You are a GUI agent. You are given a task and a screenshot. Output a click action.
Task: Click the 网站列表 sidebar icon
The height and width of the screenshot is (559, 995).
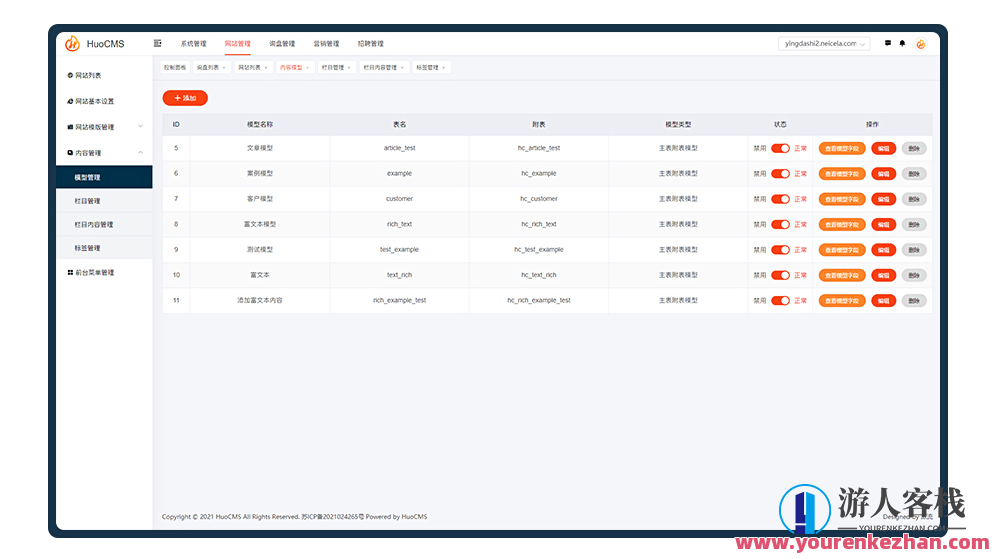coord(70,76)
